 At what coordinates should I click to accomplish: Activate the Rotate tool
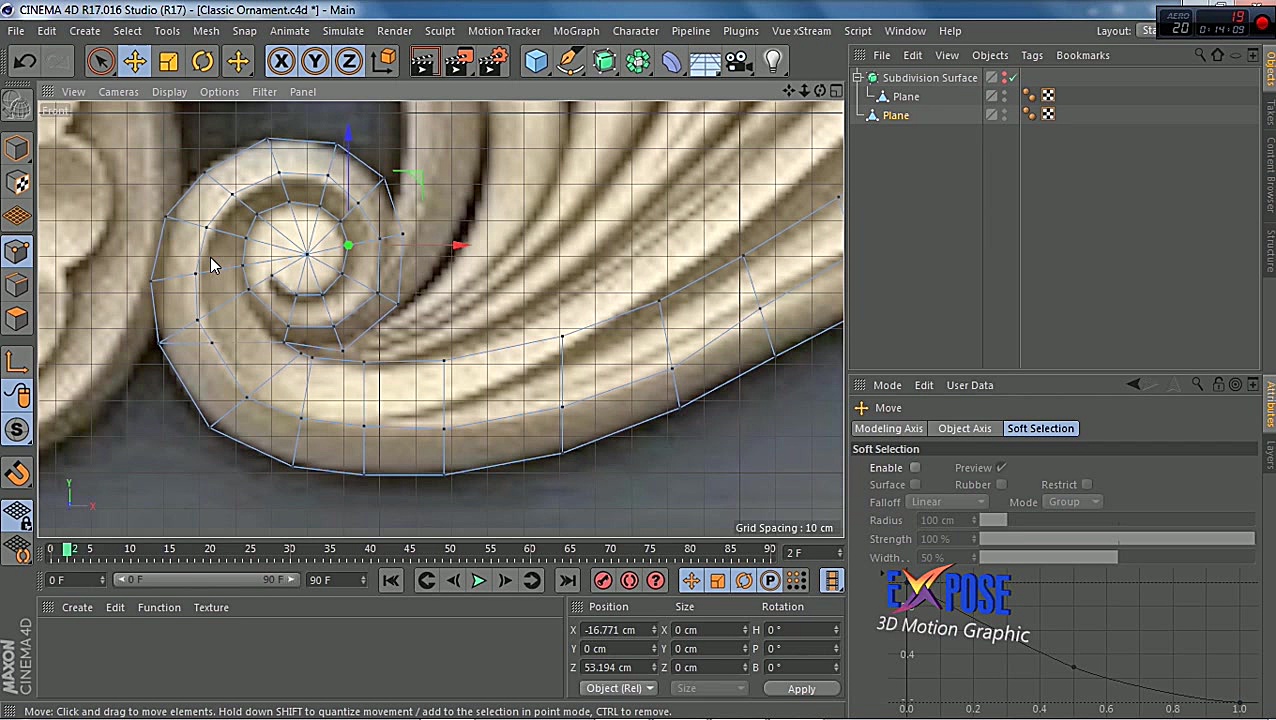point(202,62)
